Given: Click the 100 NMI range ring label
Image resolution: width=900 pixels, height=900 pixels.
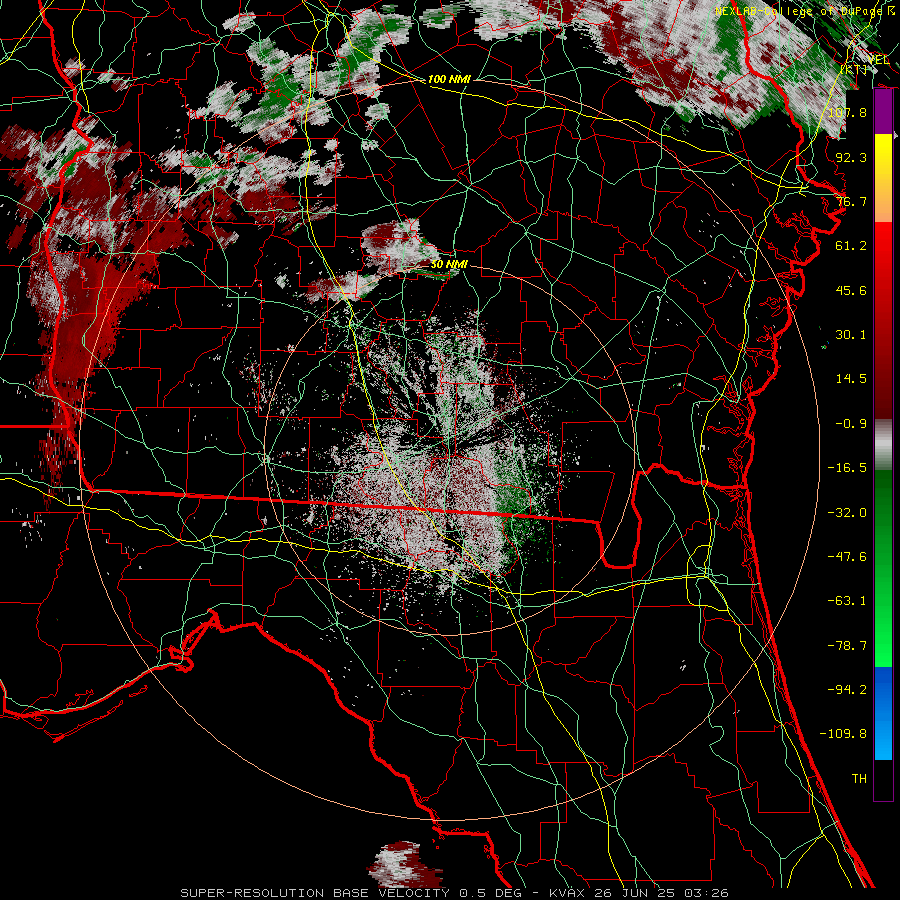Looking at the screenshot, I should coord(449,79).
